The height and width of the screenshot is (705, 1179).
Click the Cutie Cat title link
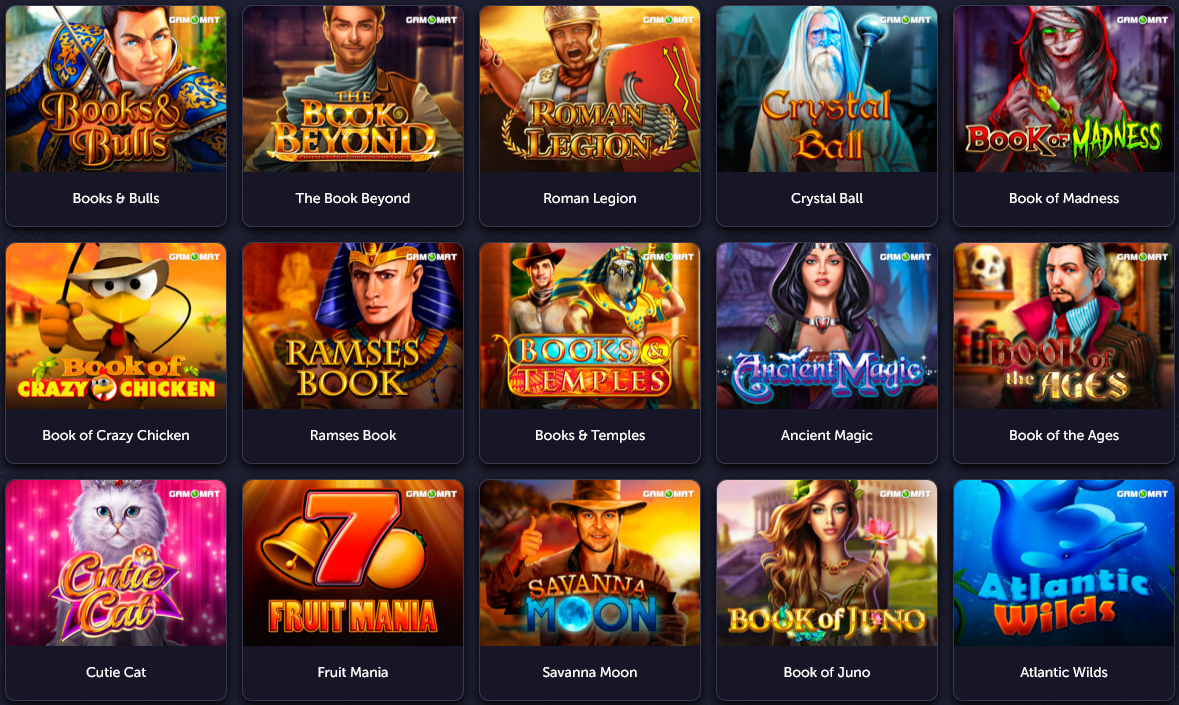click(x=116, y=672)
